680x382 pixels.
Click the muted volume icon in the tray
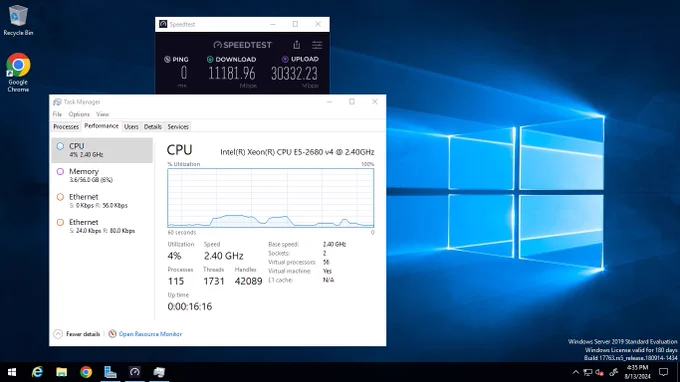tap(600, 372)
